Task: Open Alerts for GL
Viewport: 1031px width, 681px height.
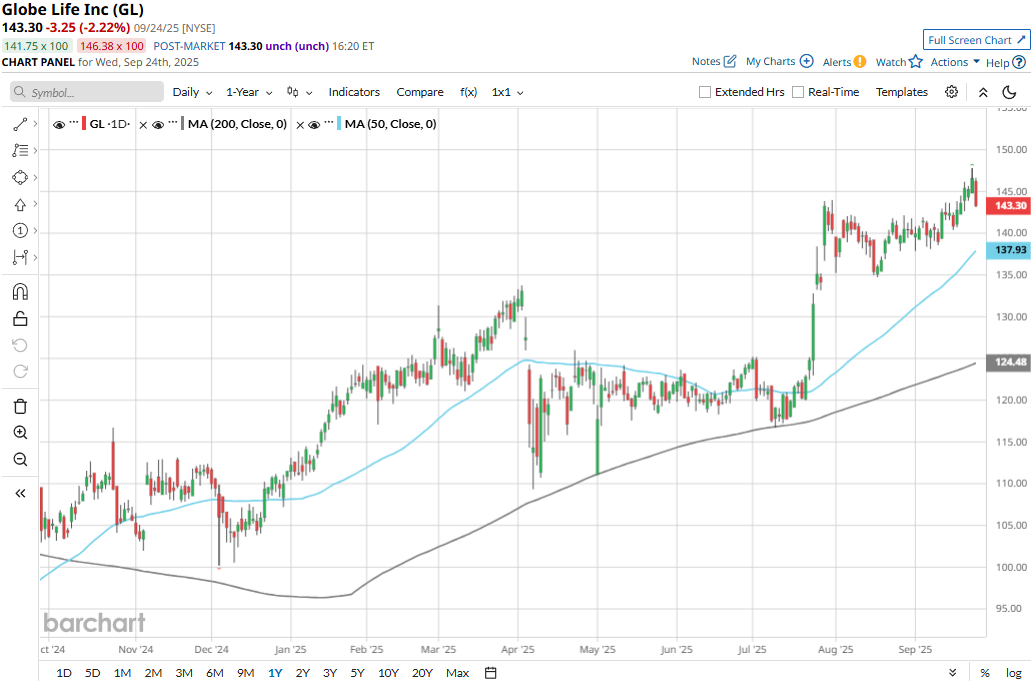Action: 844,62
